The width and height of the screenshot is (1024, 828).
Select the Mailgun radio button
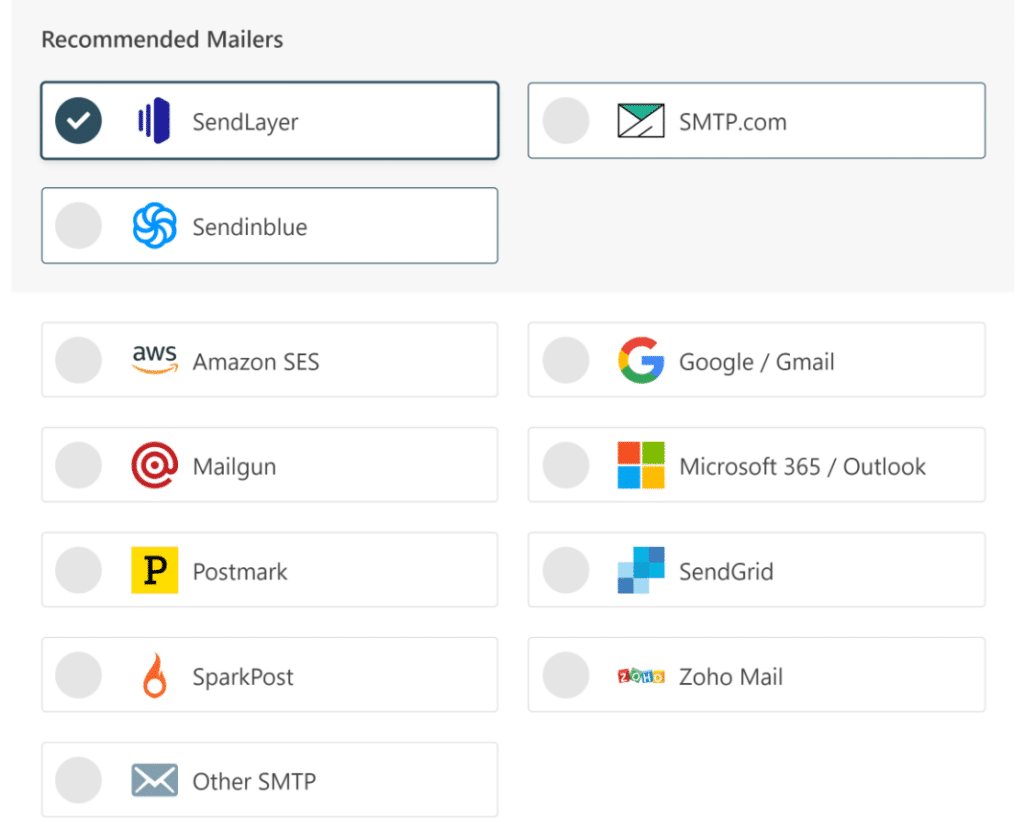78,464
